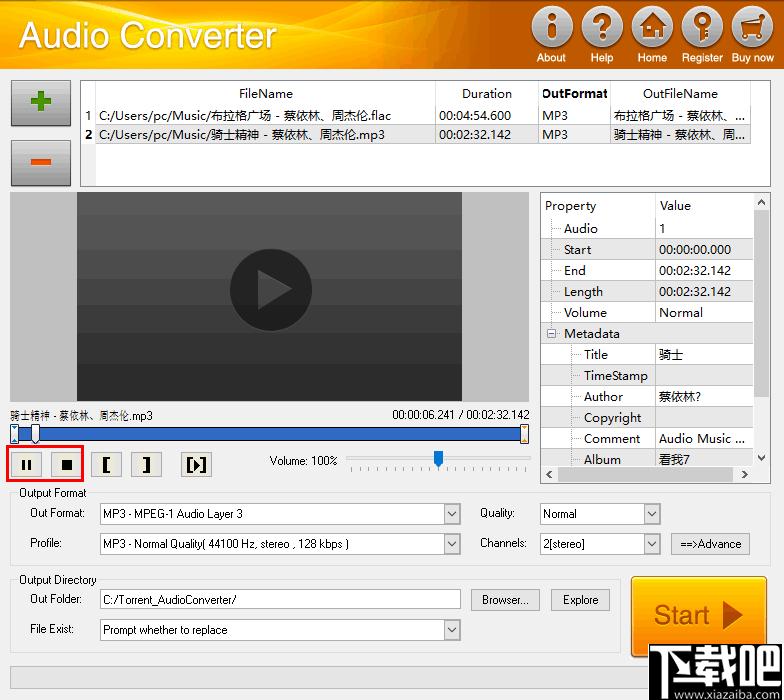The width and height of the screenshot is (784, 700).
Task: Click property panel scroll down arrow
Action: (761, 458)
